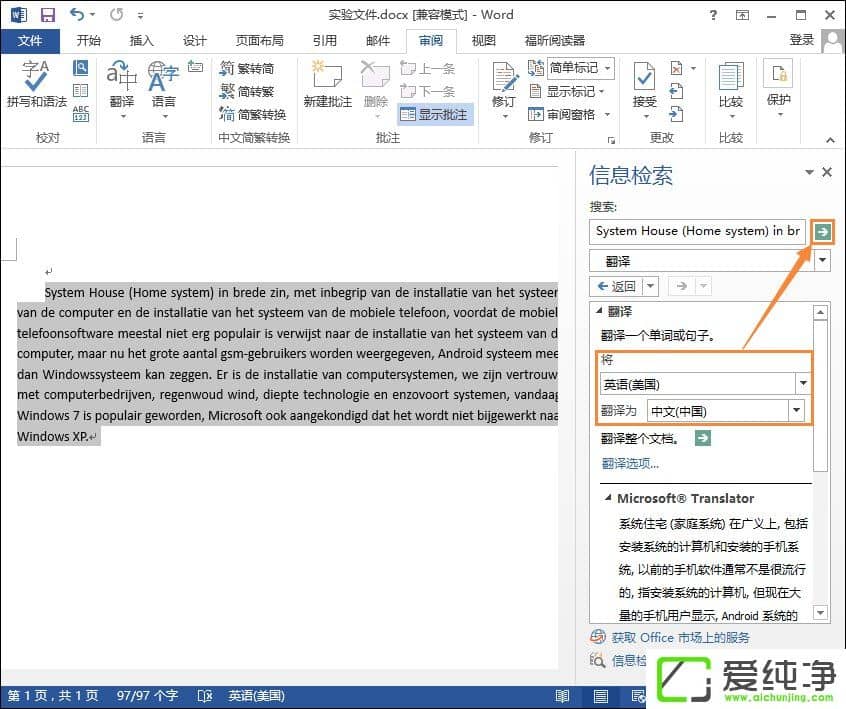Screen dimensions: 846x709
Task: Switch to the Insert (插入) ribbon tab
Action: pyautogui.click(x=142, y=41)
